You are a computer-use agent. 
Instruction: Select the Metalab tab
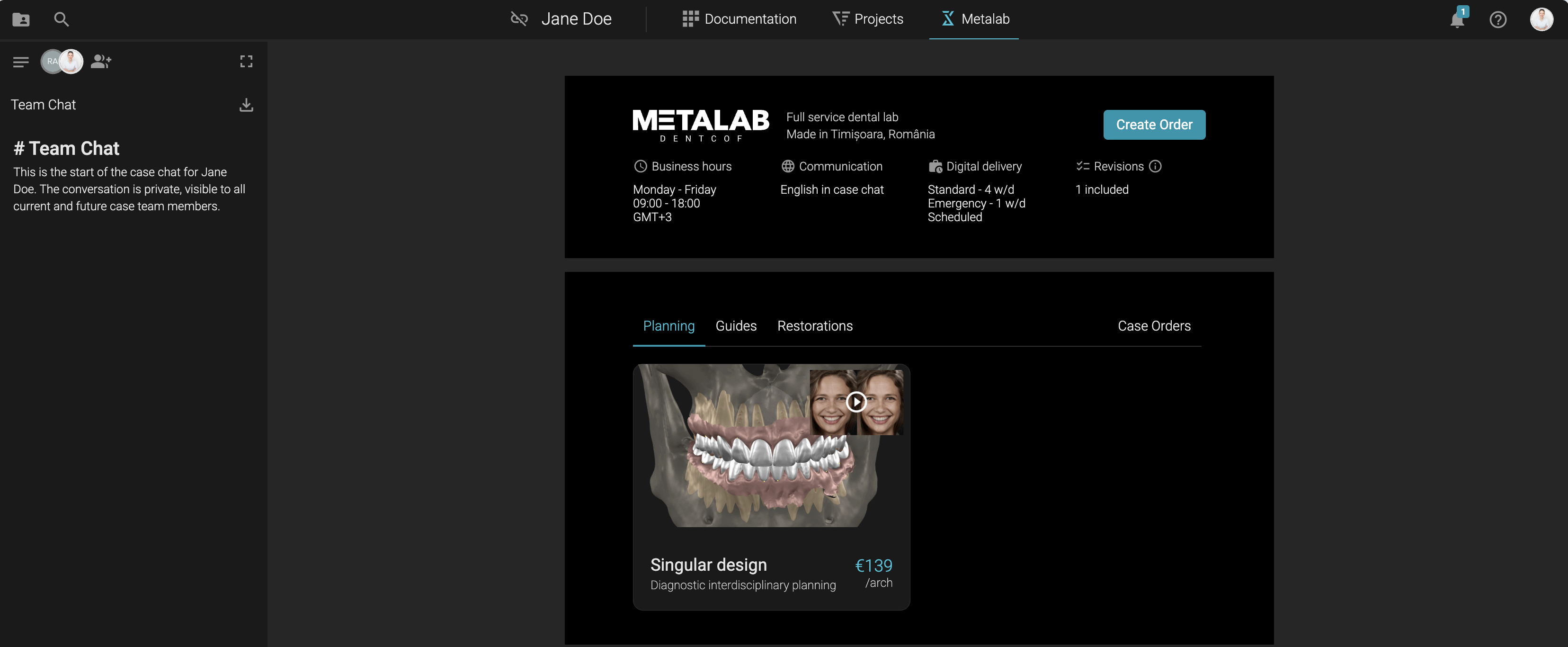[974, 19]
